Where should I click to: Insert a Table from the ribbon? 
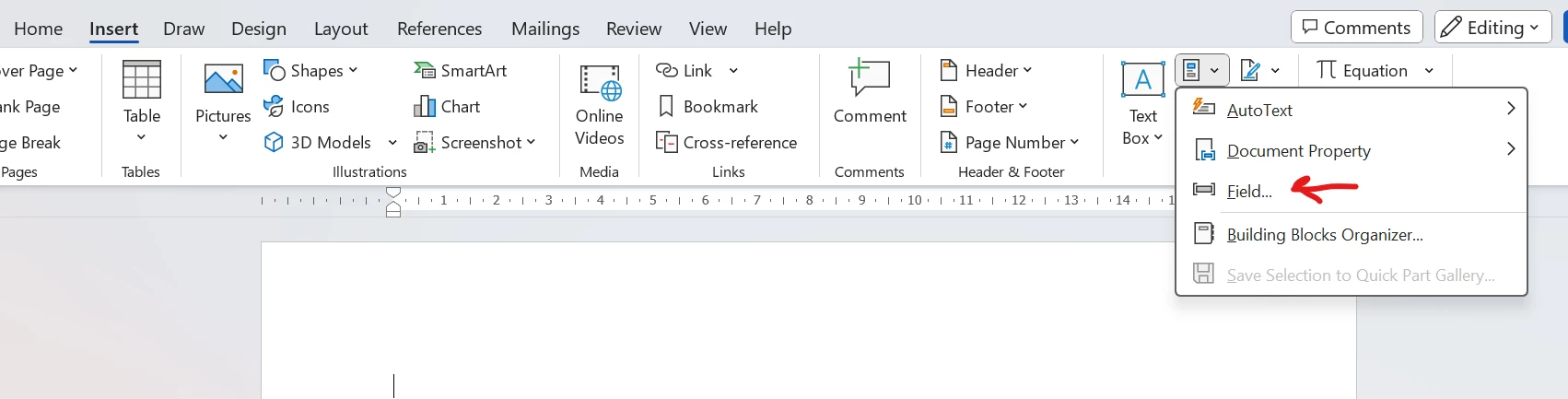tap(141, 101)
